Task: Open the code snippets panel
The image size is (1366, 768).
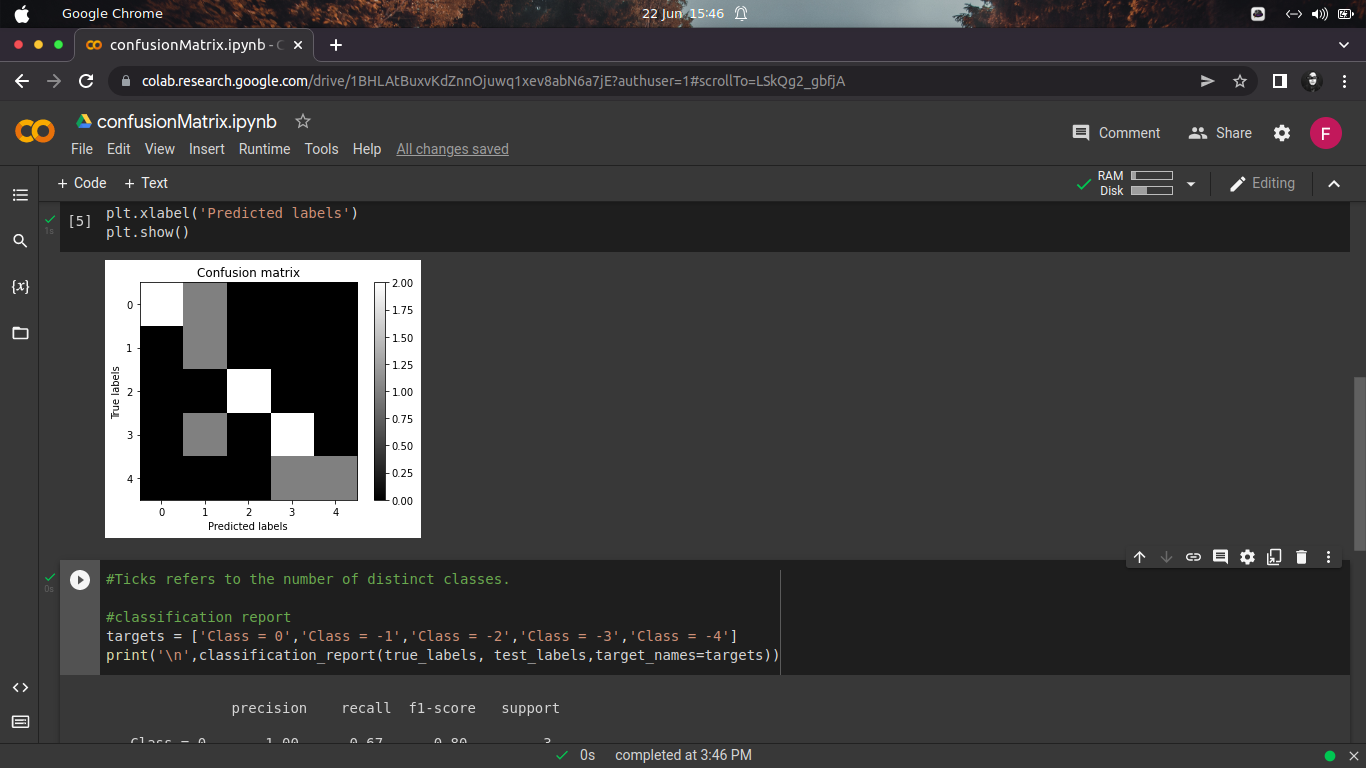Action: (20, 687)
